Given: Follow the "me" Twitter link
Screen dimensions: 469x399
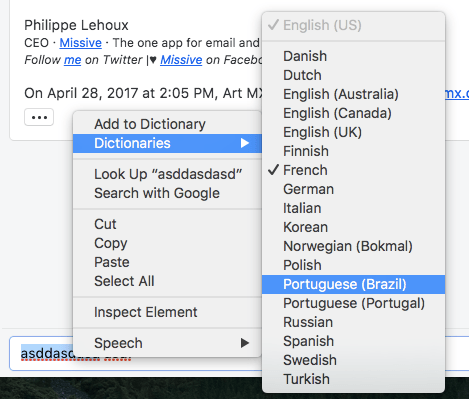Looking at the screenshot, I should (72, 60).
